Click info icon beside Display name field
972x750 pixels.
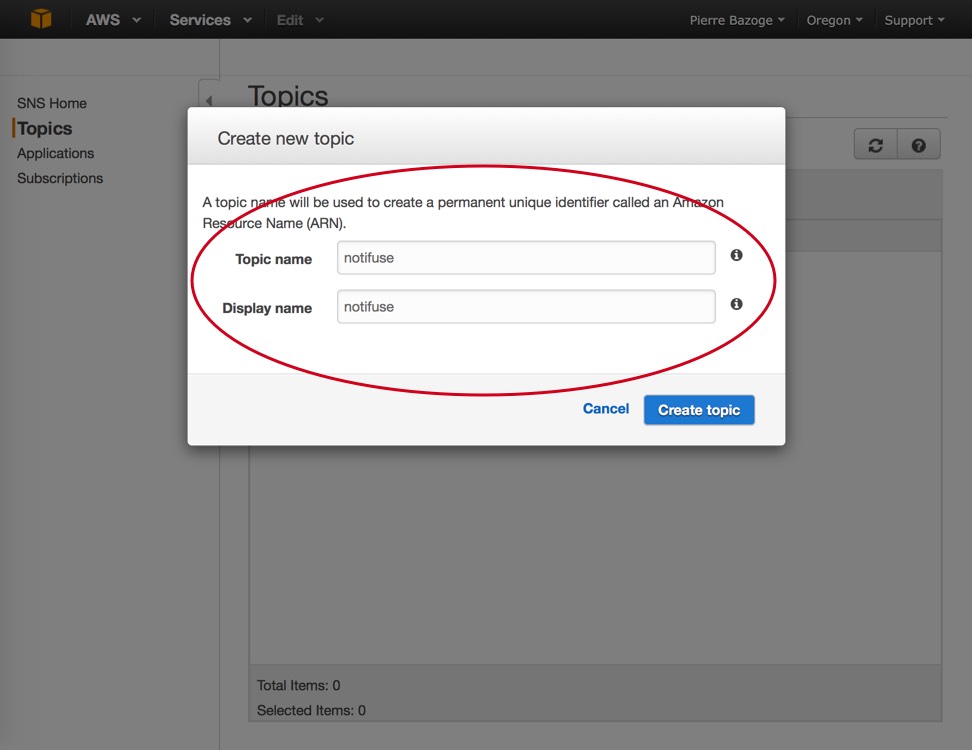point(736,304)
